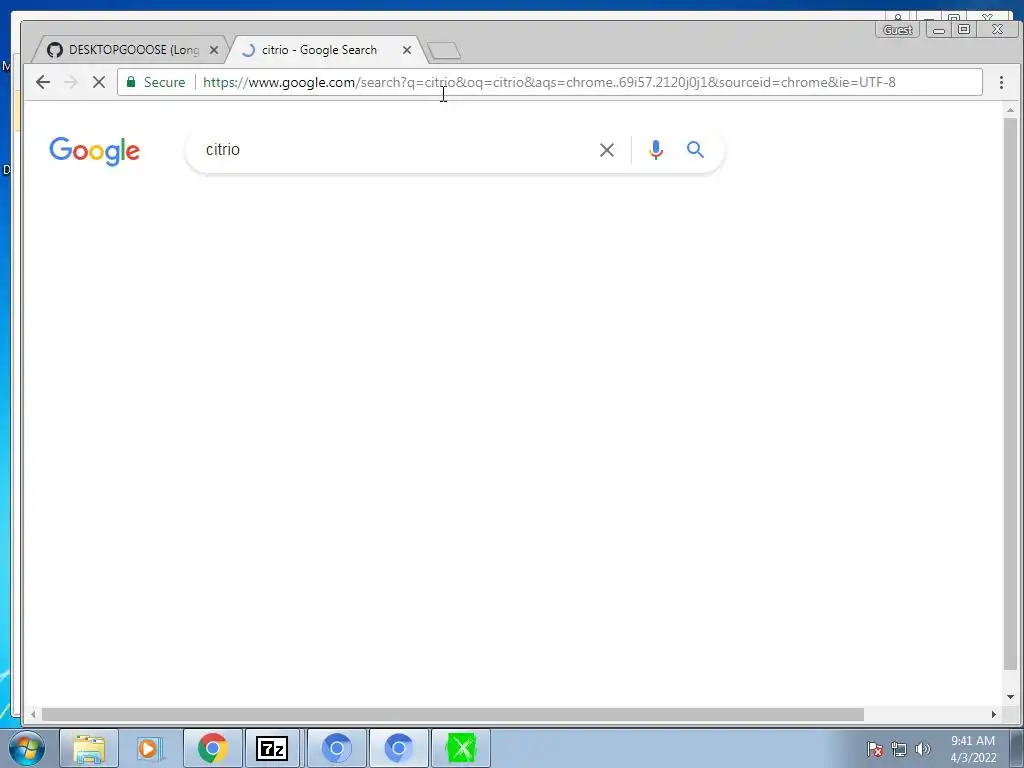The height and width of the screenshot is (768, 1024).
Task: Click the blue magnifying glass search icon
Action: 695,150
